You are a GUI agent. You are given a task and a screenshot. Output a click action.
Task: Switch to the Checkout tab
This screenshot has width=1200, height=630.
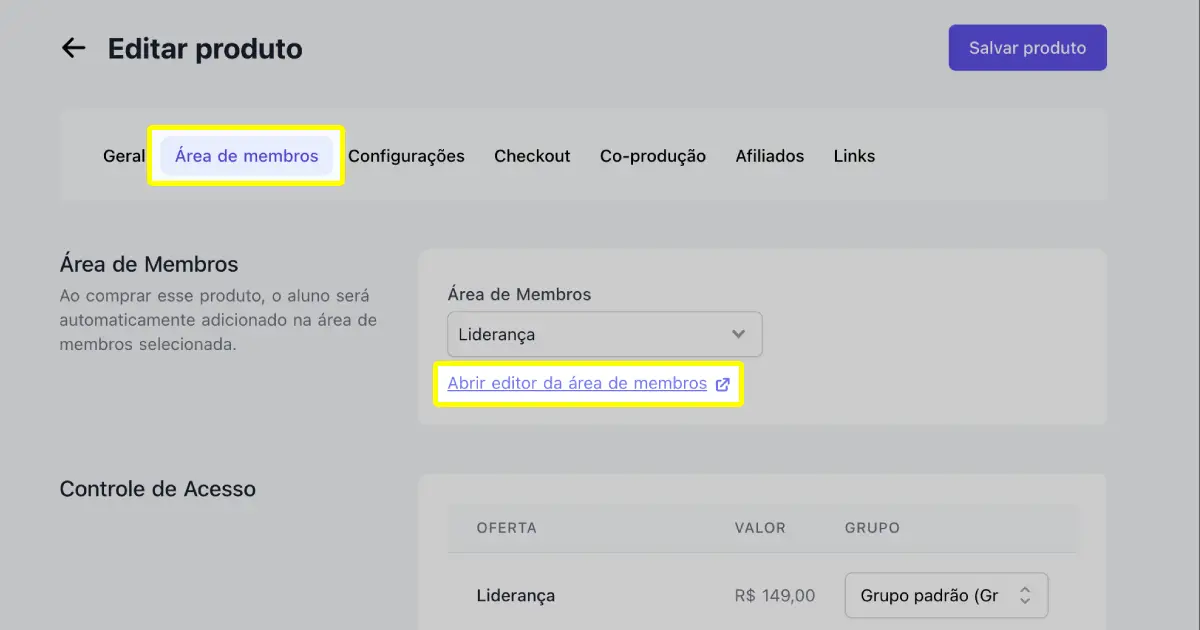tap(532, 155)
